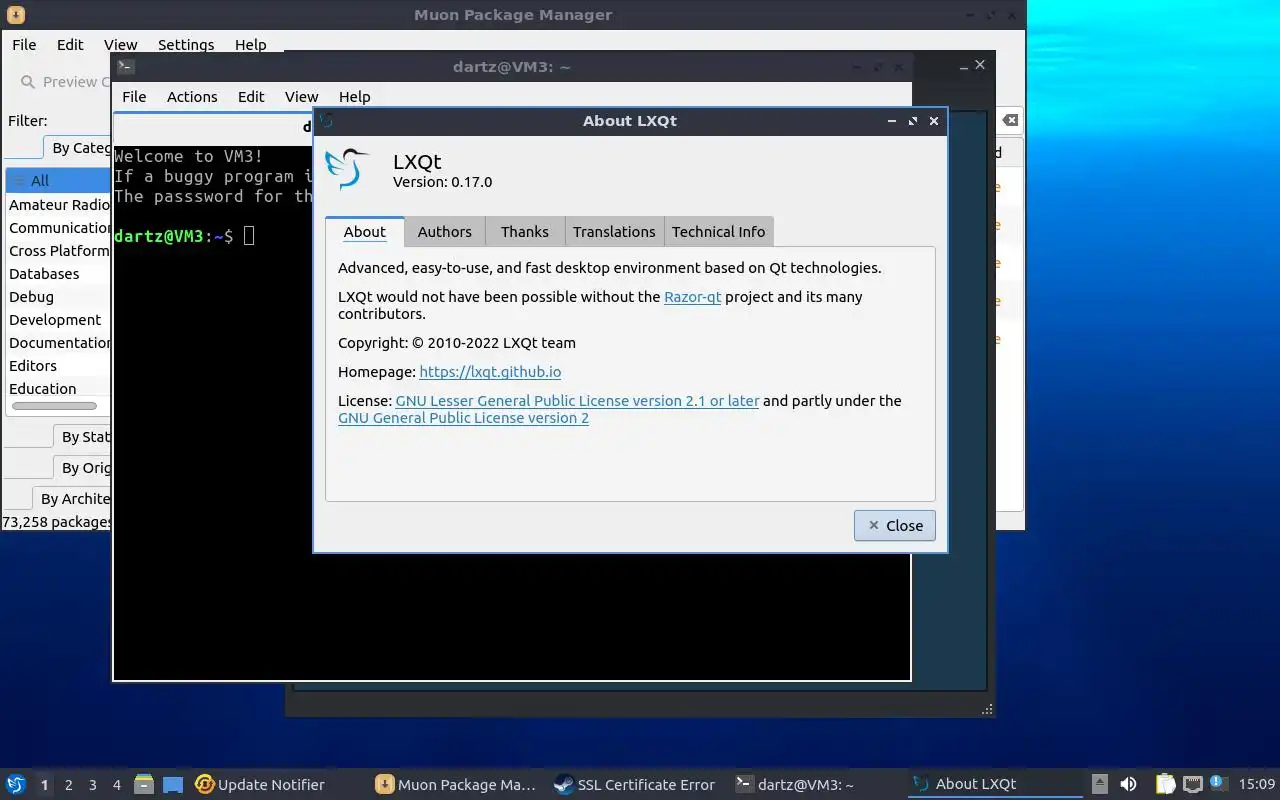Select the All category in Muon
The height and width of the screenshot is (800, 1280).
click(x=59, y=181)
